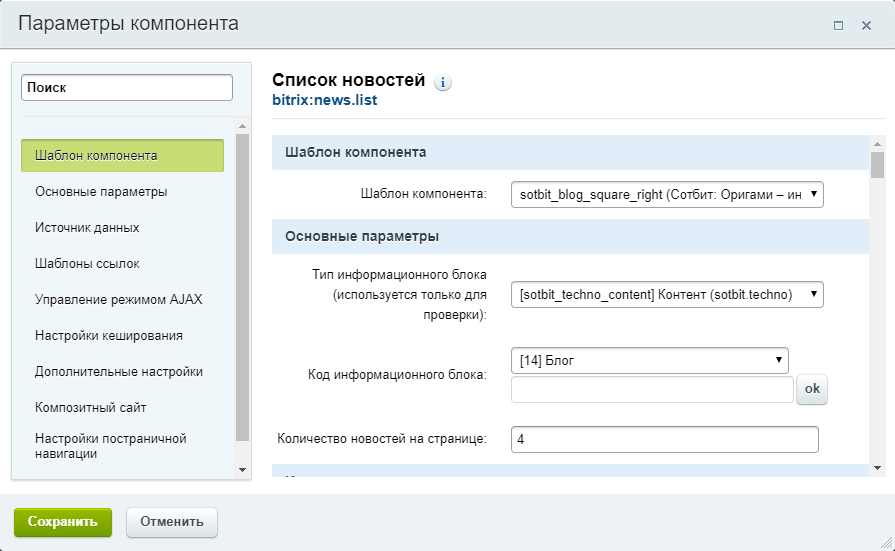
Task: Open the Тип информационного блока dropdown
Action: tap(667, 295)
